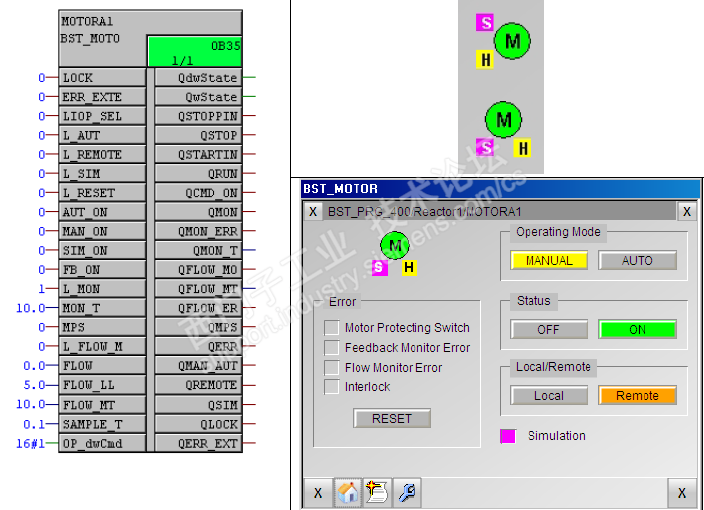Click the magenta Simulation indicator square
Image resolution: width=704 pixels, height=510 pixels.
click(x=507, y=436)
